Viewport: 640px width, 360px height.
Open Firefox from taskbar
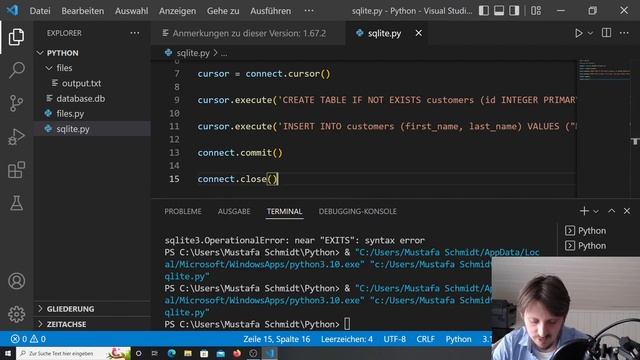pos(237,353)
